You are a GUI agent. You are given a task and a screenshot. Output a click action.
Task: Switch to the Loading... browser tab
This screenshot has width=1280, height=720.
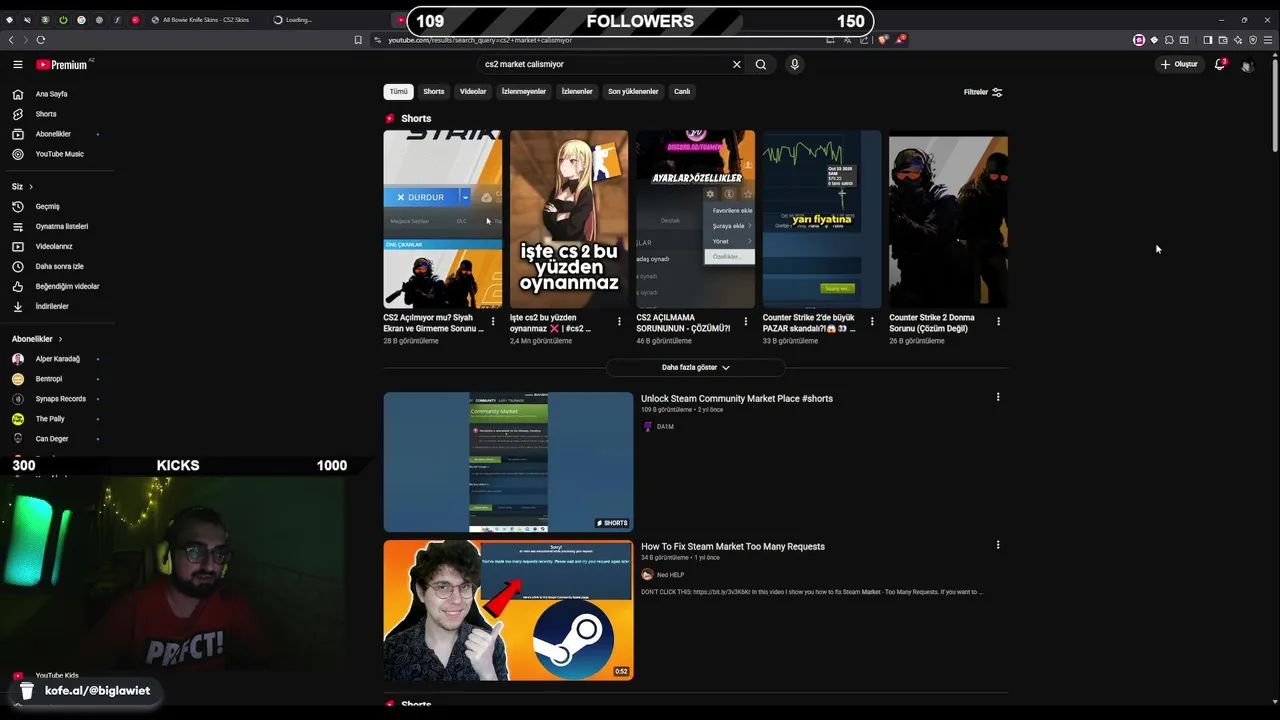(298, 20)
